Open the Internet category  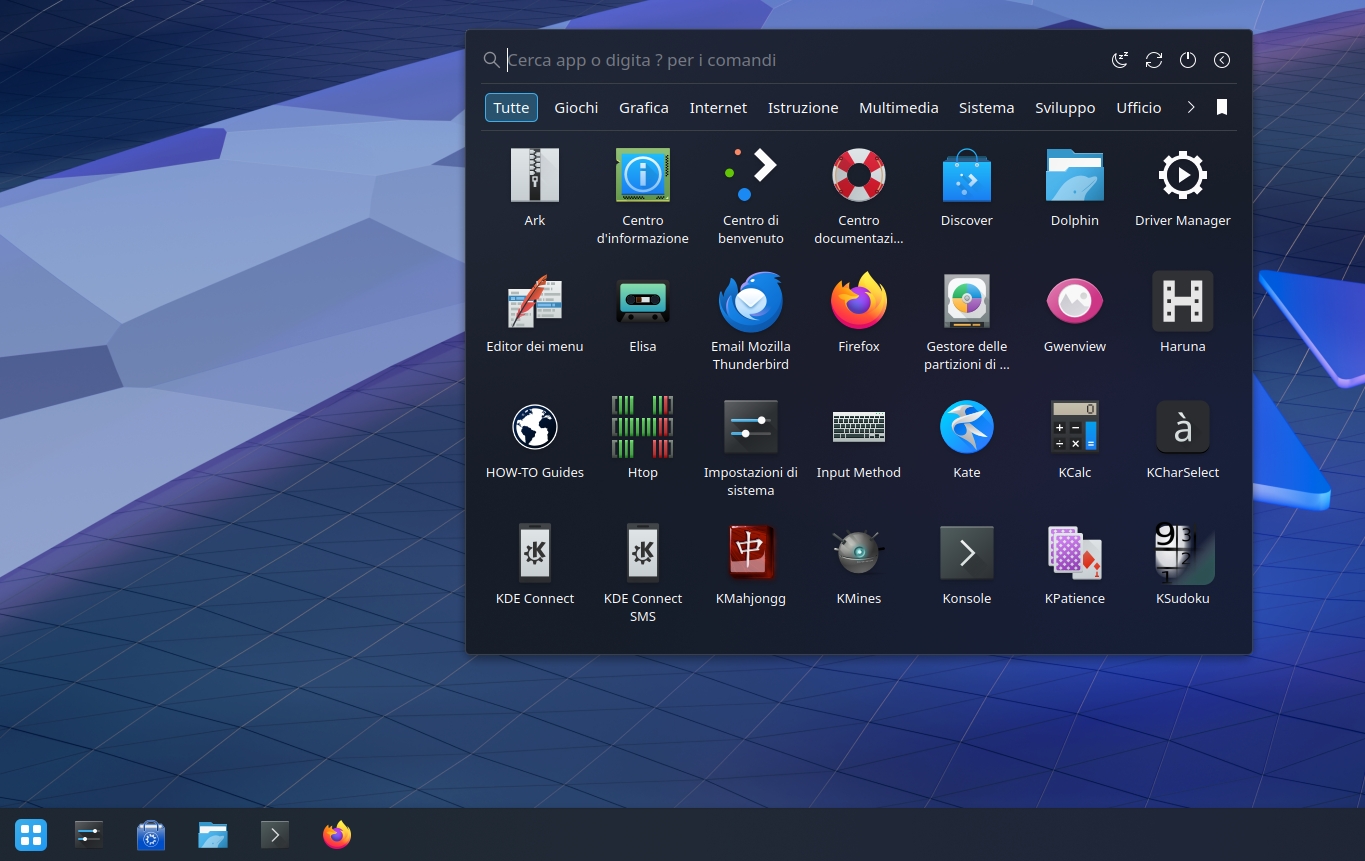click(x=718, y=107)
